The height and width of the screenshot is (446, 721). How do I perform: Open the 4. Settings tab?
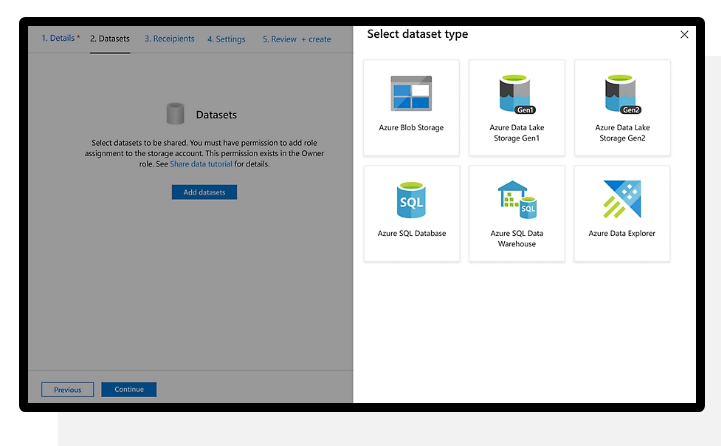pos(226,39)
